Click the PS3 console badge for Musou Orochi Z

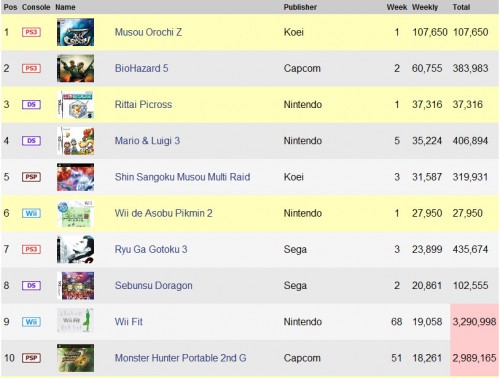point(31,32)
